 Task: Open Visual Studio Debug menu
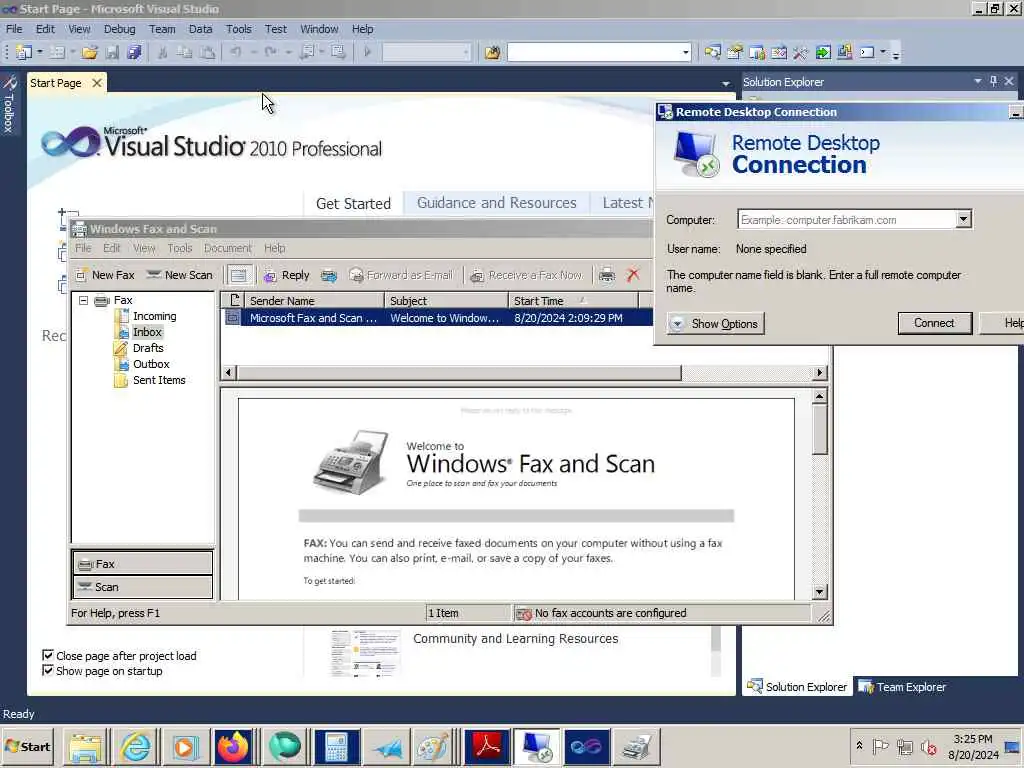point(120,29)
